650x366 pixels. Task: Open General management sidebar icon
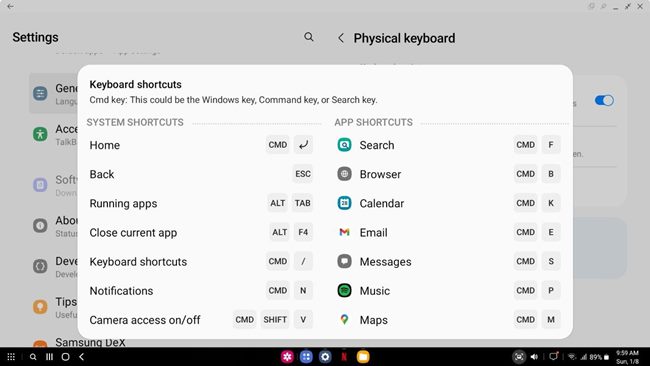pos(40,93)
